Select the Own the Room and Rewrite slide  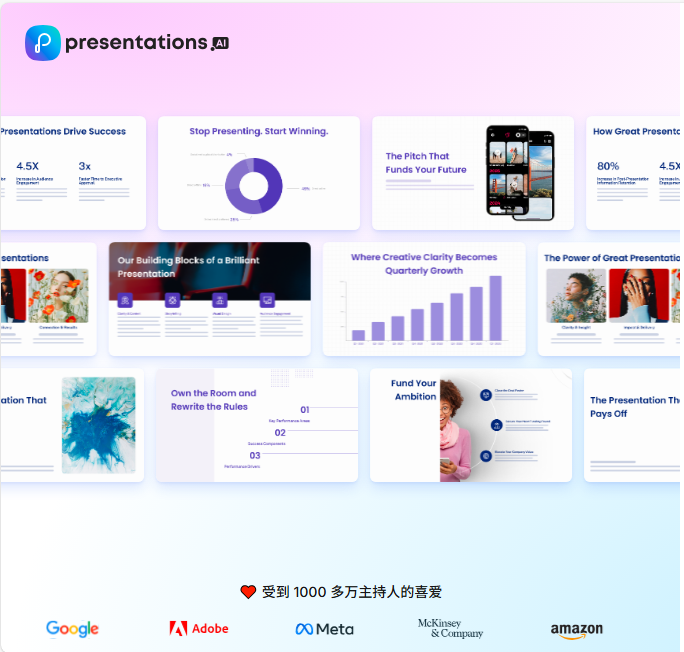(256, 425)
